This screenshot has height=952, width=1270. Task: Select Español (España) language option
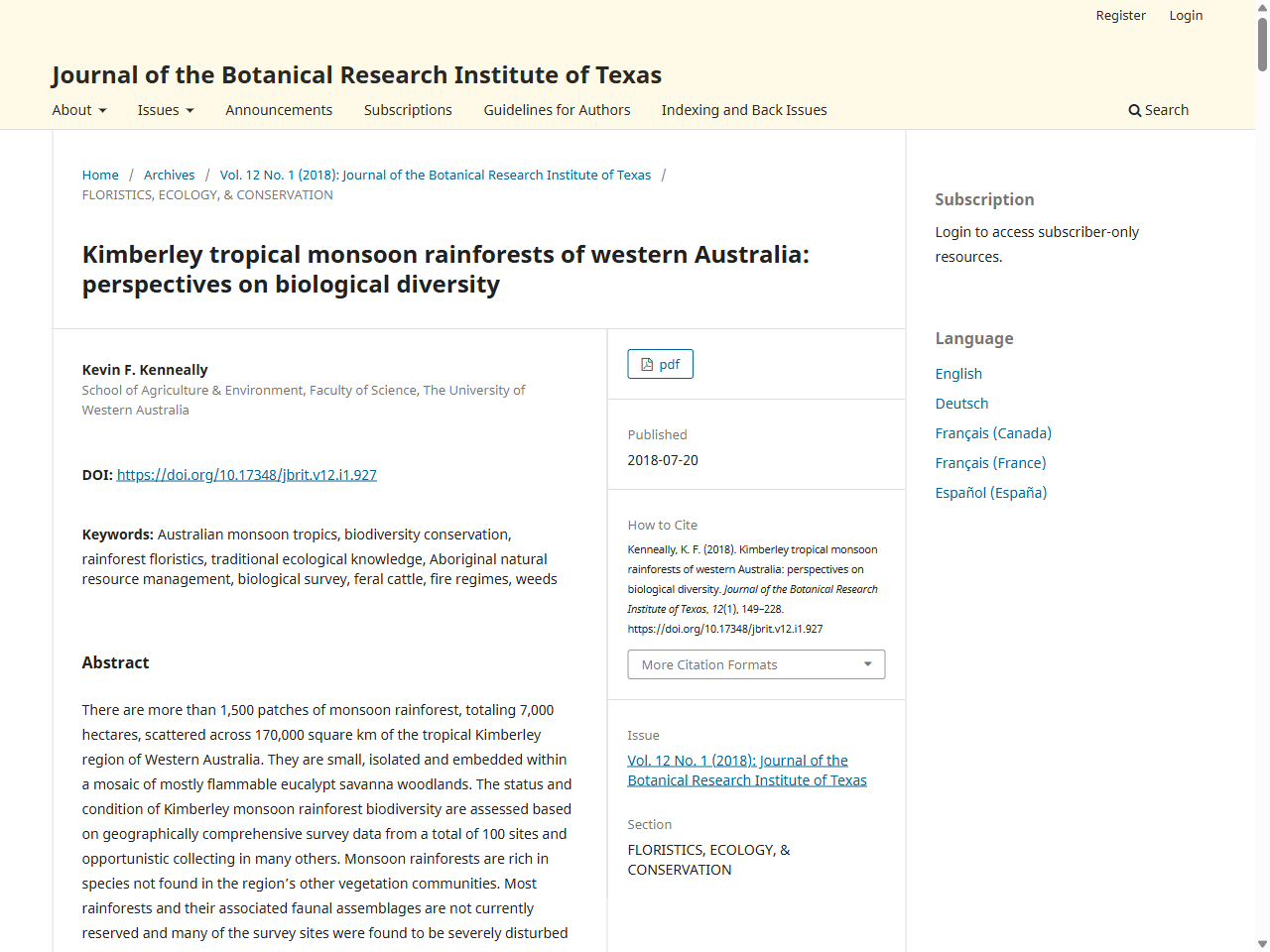pyautogui.click(x=990, y=492)
